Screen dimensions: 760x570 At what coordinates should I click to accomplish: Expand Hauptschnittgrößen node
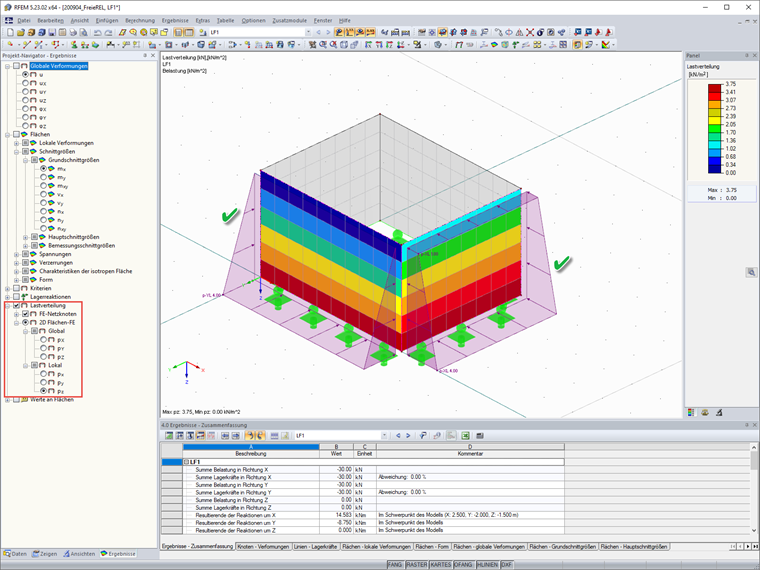(25, 238)
